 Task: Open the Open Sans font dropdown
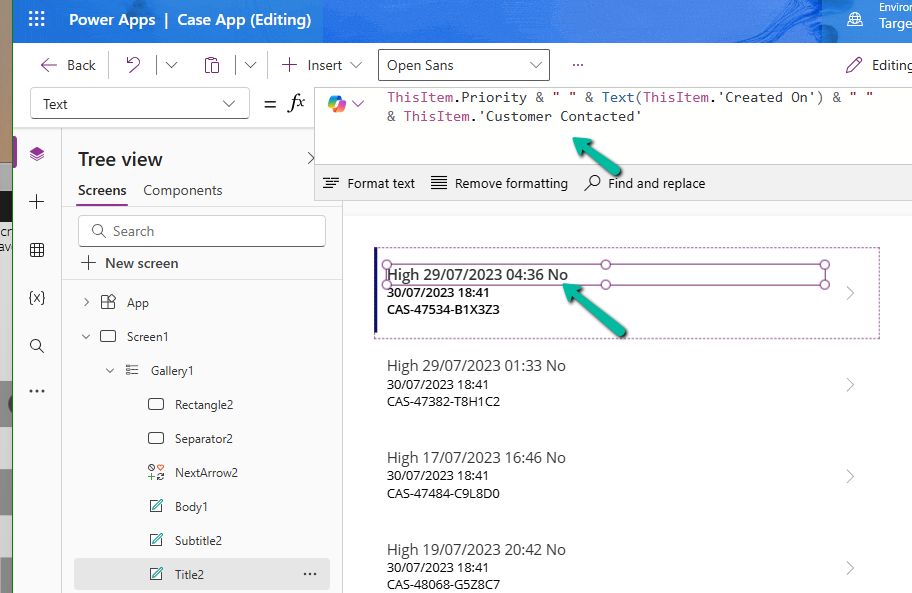463,64
